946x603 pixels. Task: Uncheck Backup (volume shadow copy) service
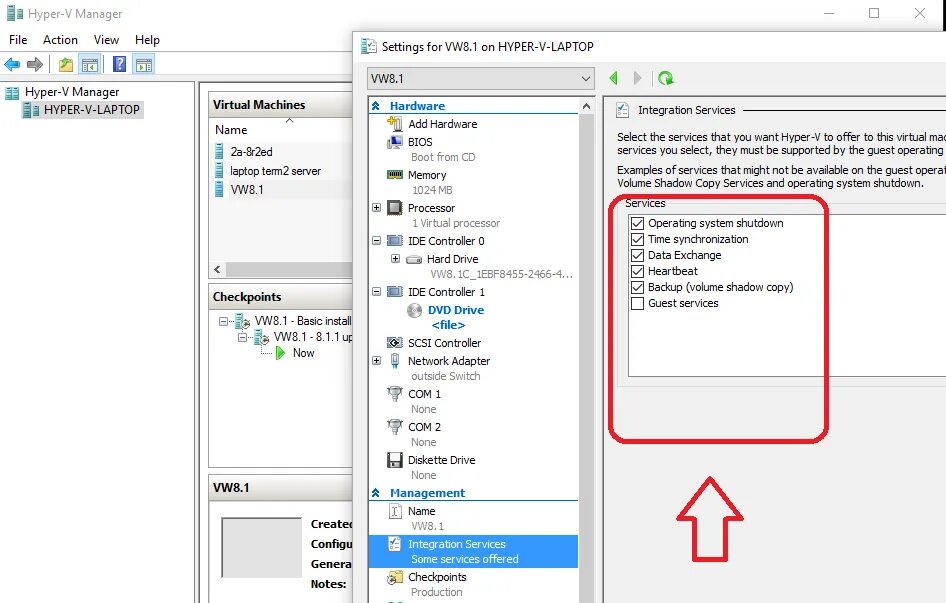tap(637, 287)
